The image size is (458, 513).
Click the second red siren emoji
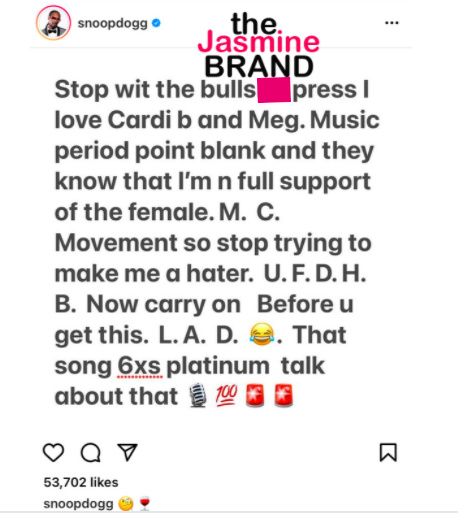click(x=283, y=396)
